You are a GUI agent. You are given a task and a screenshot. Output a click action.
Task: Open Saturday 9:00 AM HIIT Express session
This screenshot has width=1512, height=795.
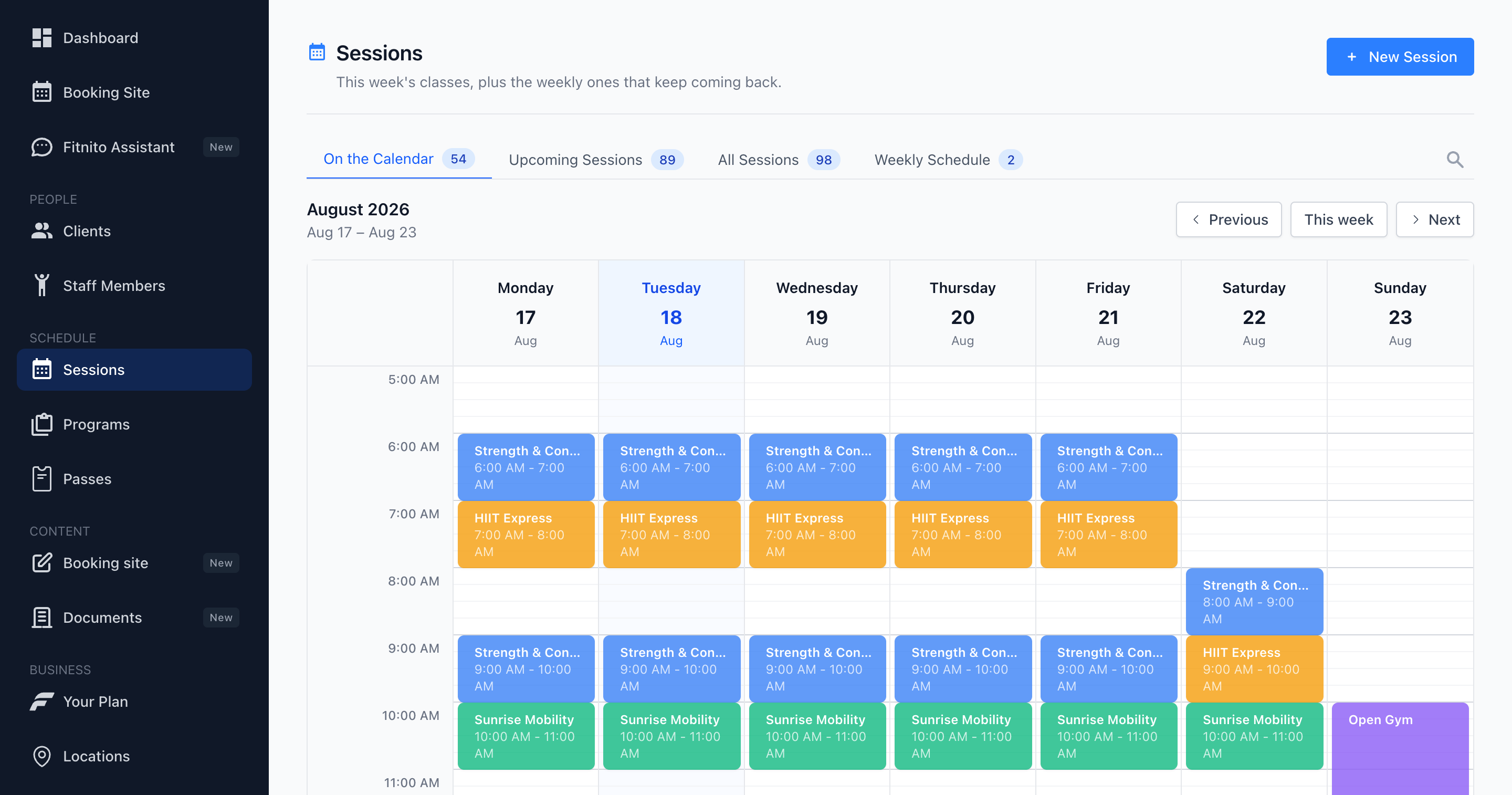[1254, 669]
